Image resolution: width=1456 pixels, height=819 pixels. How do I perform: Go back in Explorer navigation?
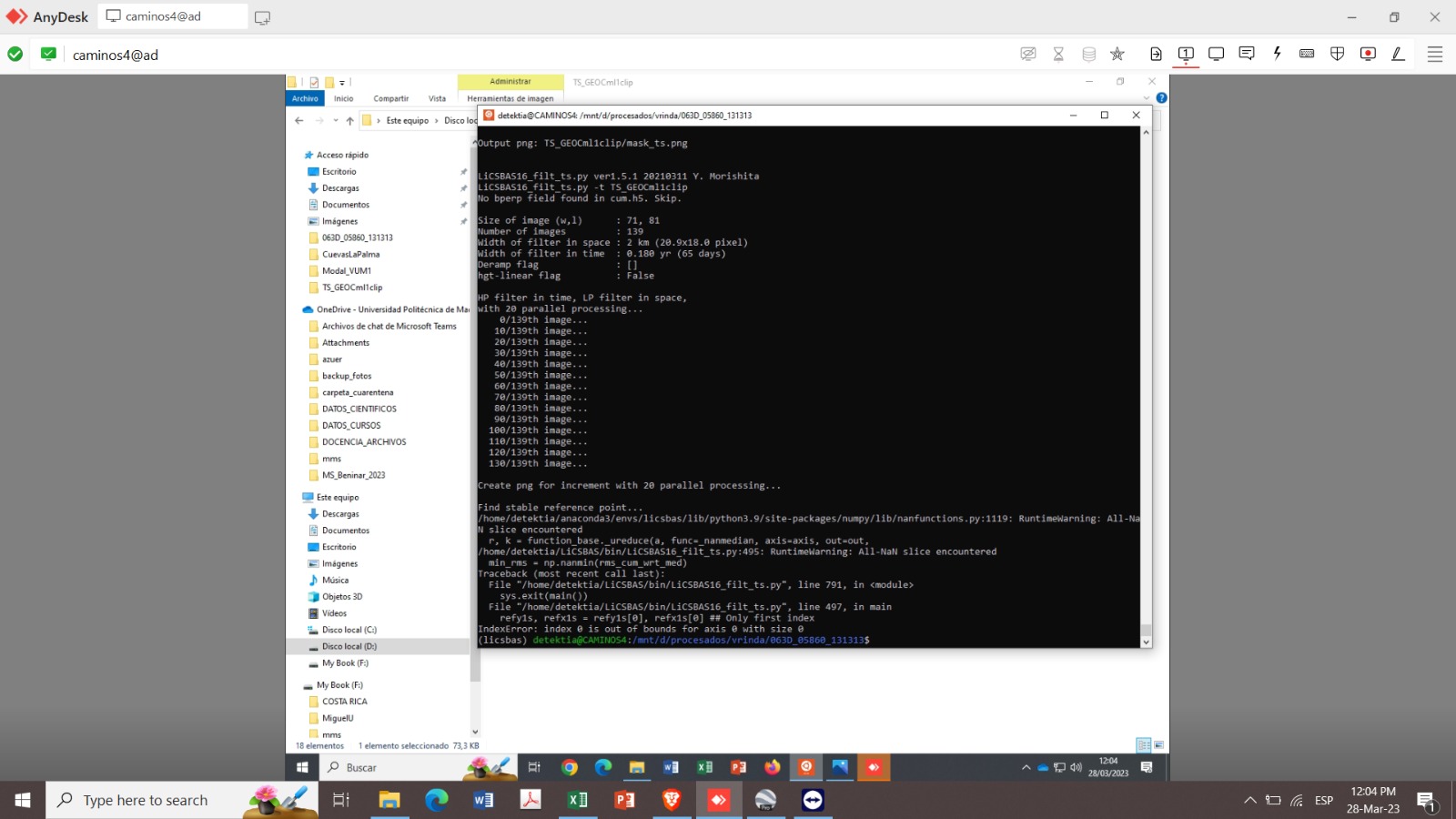coord(299,120)
